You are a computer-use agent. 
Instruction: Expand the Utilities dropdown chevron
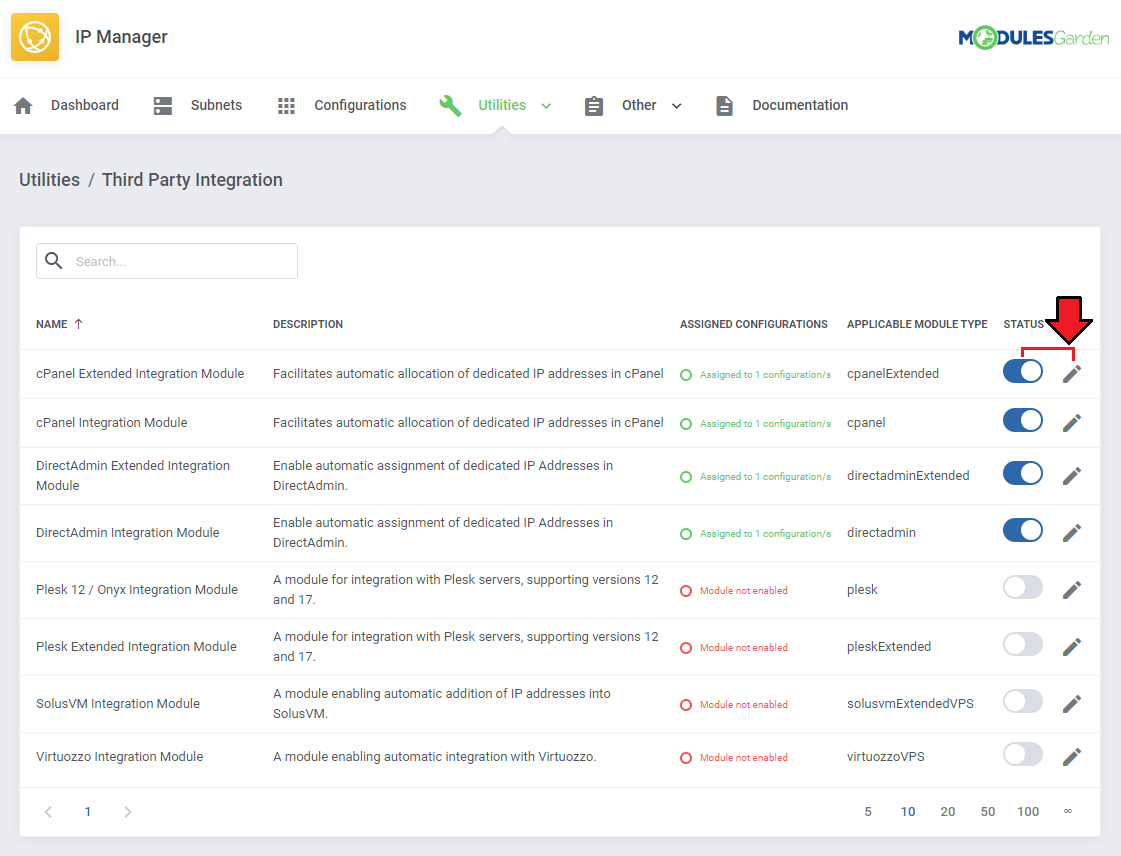pyautogui.click(x=546, y=106)
